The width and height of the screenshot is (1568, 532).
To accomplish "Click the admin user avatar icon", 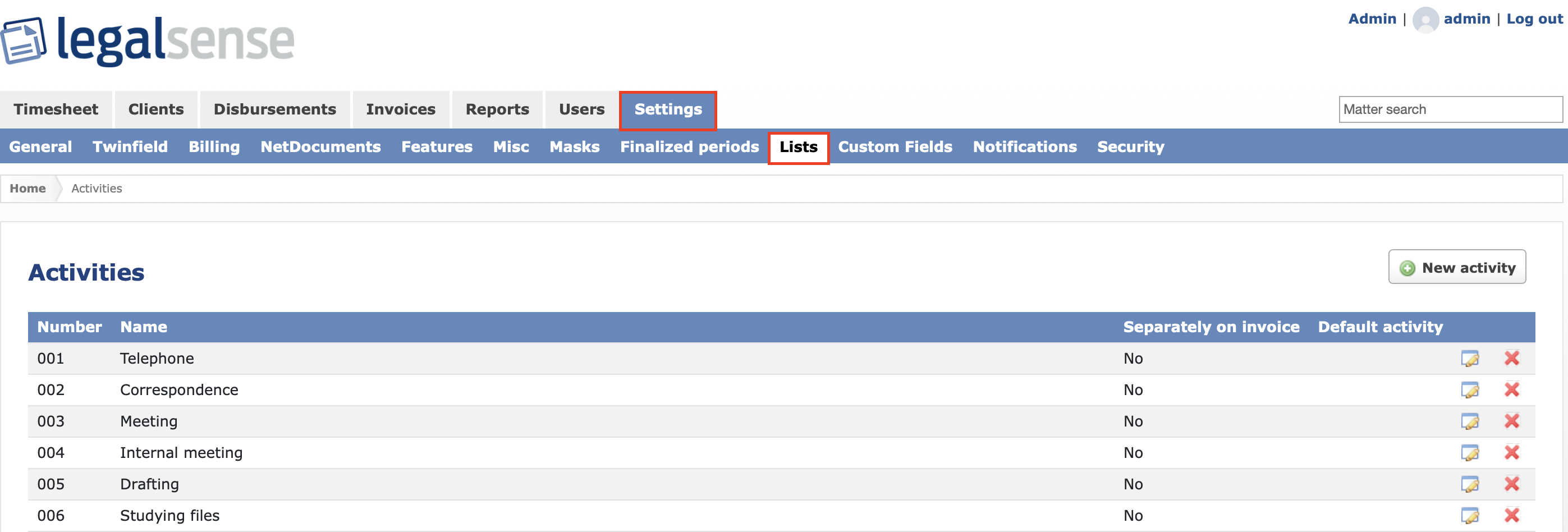I will (x=1425, y=20).
